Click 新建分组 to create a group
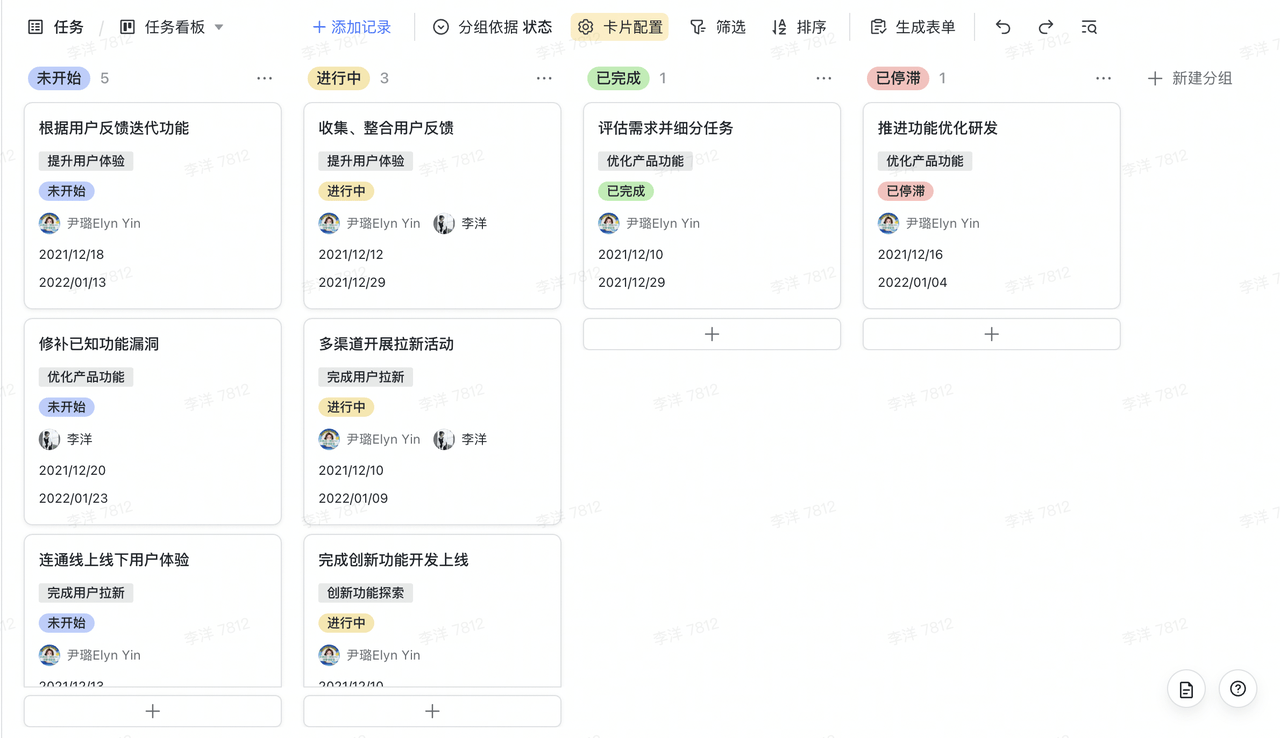 (x=1189, y=78)
